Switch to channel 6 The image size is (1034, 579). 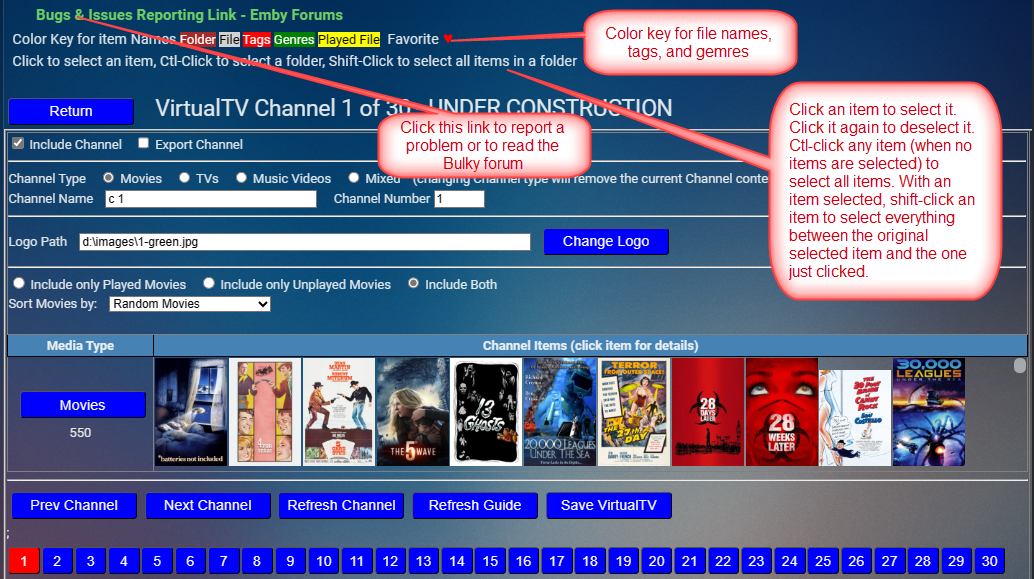(x=191, y=561)
